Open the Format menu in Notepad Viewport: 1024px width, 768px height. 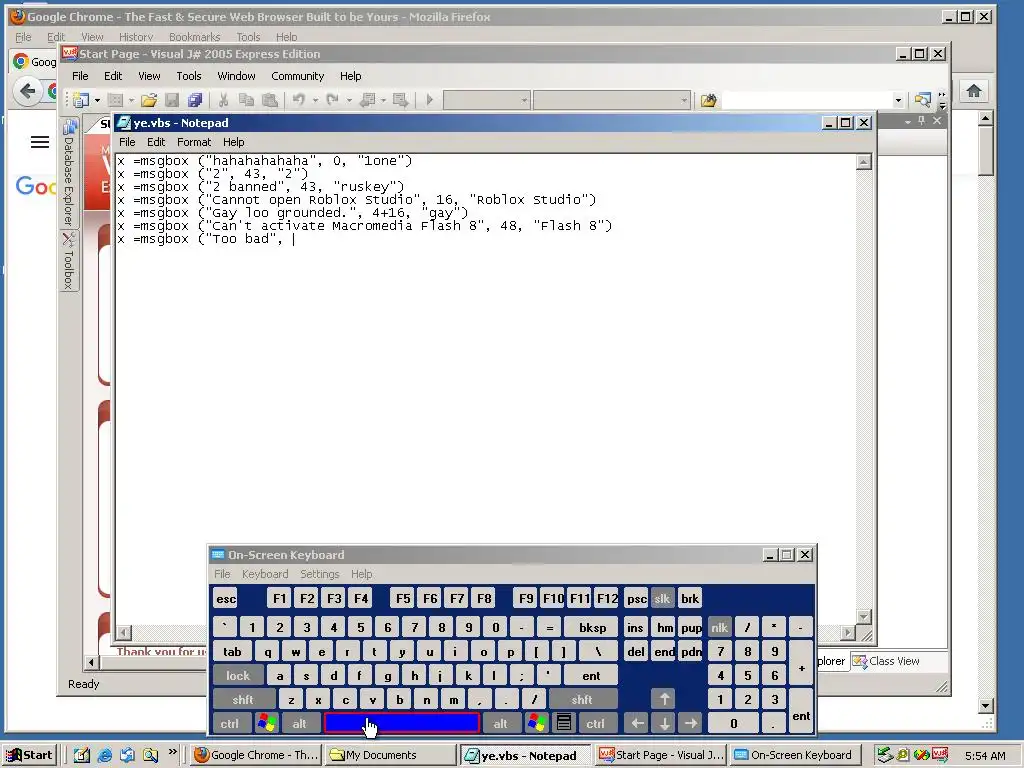click(x=194, y=142)
